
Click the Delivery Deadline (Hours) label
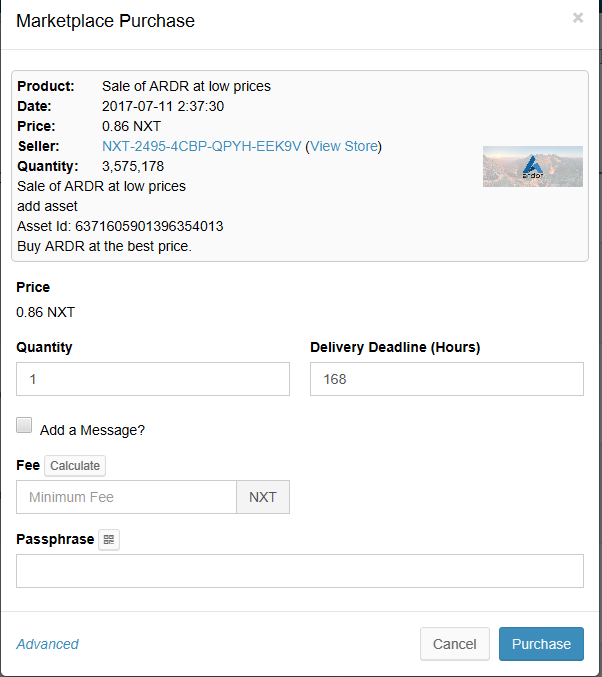395,347
